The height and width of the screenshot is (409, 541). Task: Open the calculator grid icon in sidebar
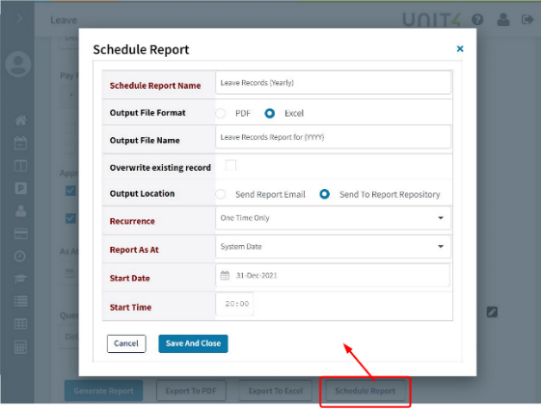pyautogui.click(x=20, y=347)
